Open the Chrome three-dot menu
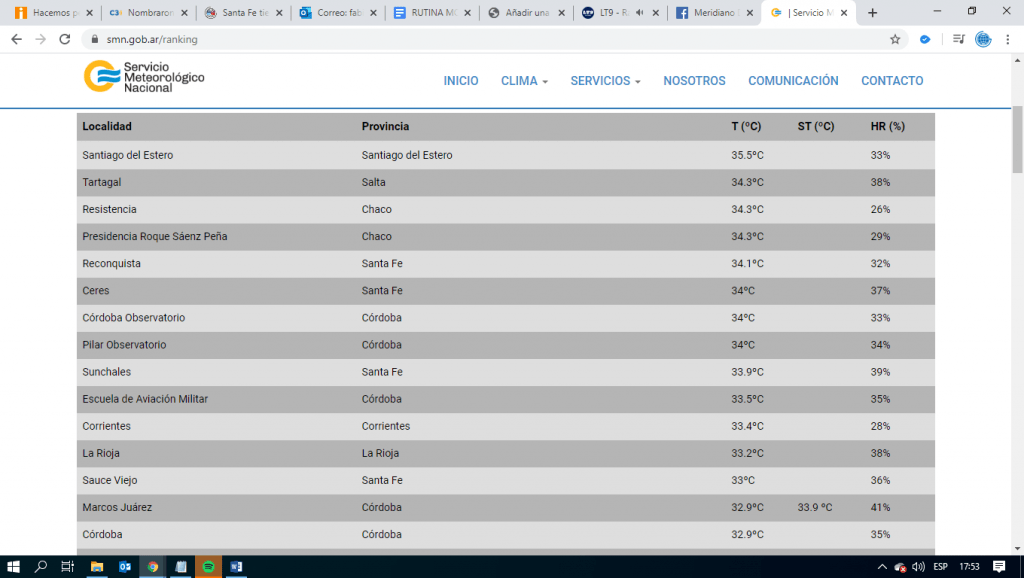 (1007, 39)
